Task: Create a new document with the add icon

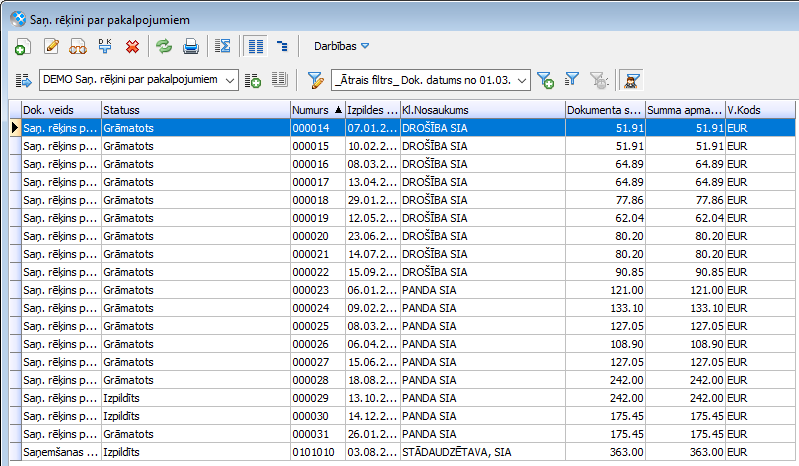Action: coord(22,46)
